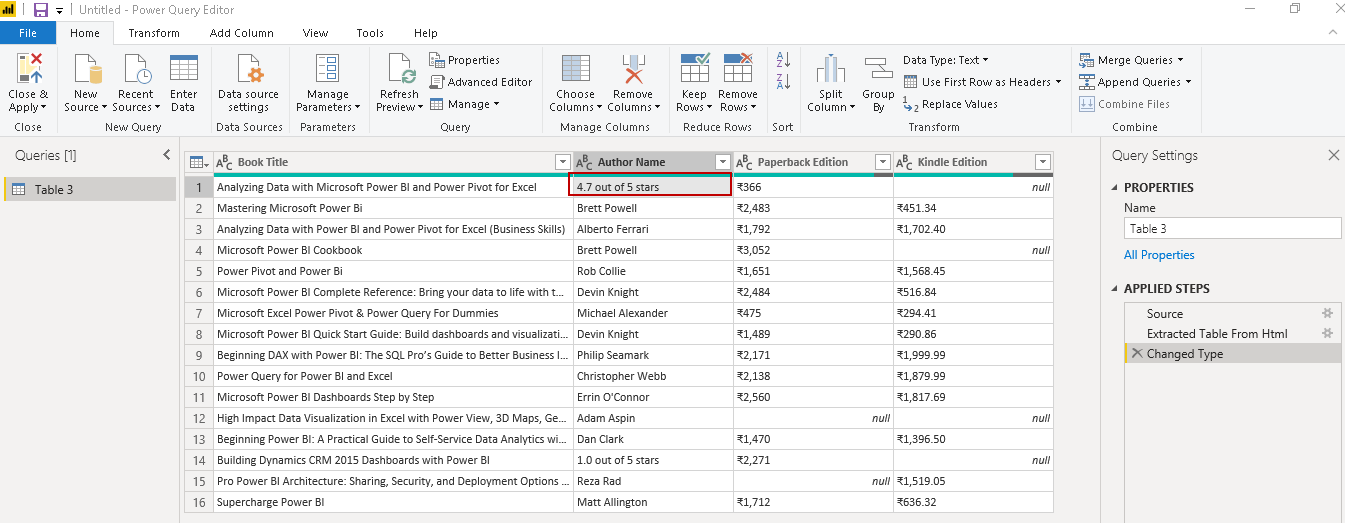The image size is (1345, 523).
Task: Collapse the PROPERTIES section
Action: point(1116,188)
